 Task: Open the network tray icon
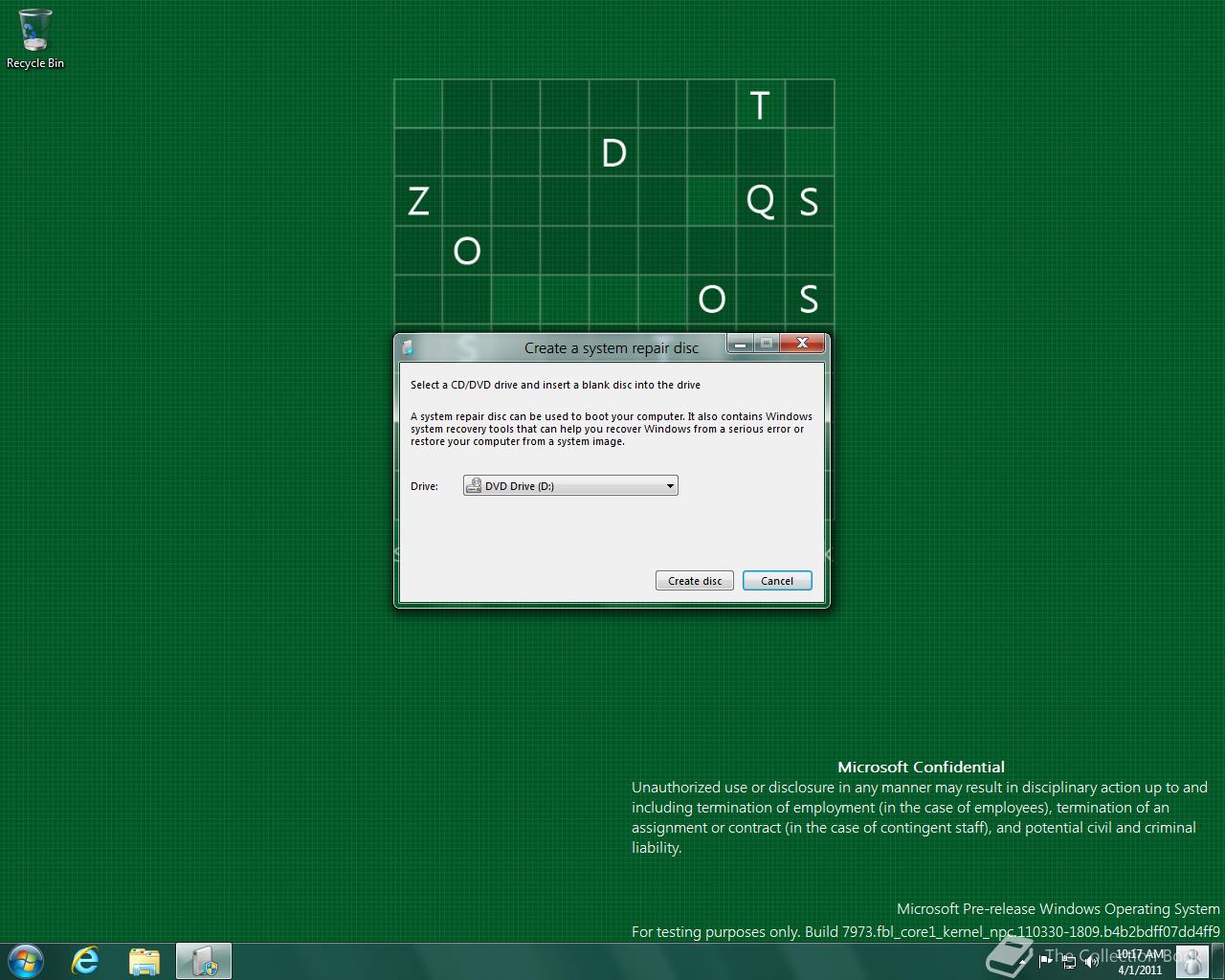point(1069,962)
